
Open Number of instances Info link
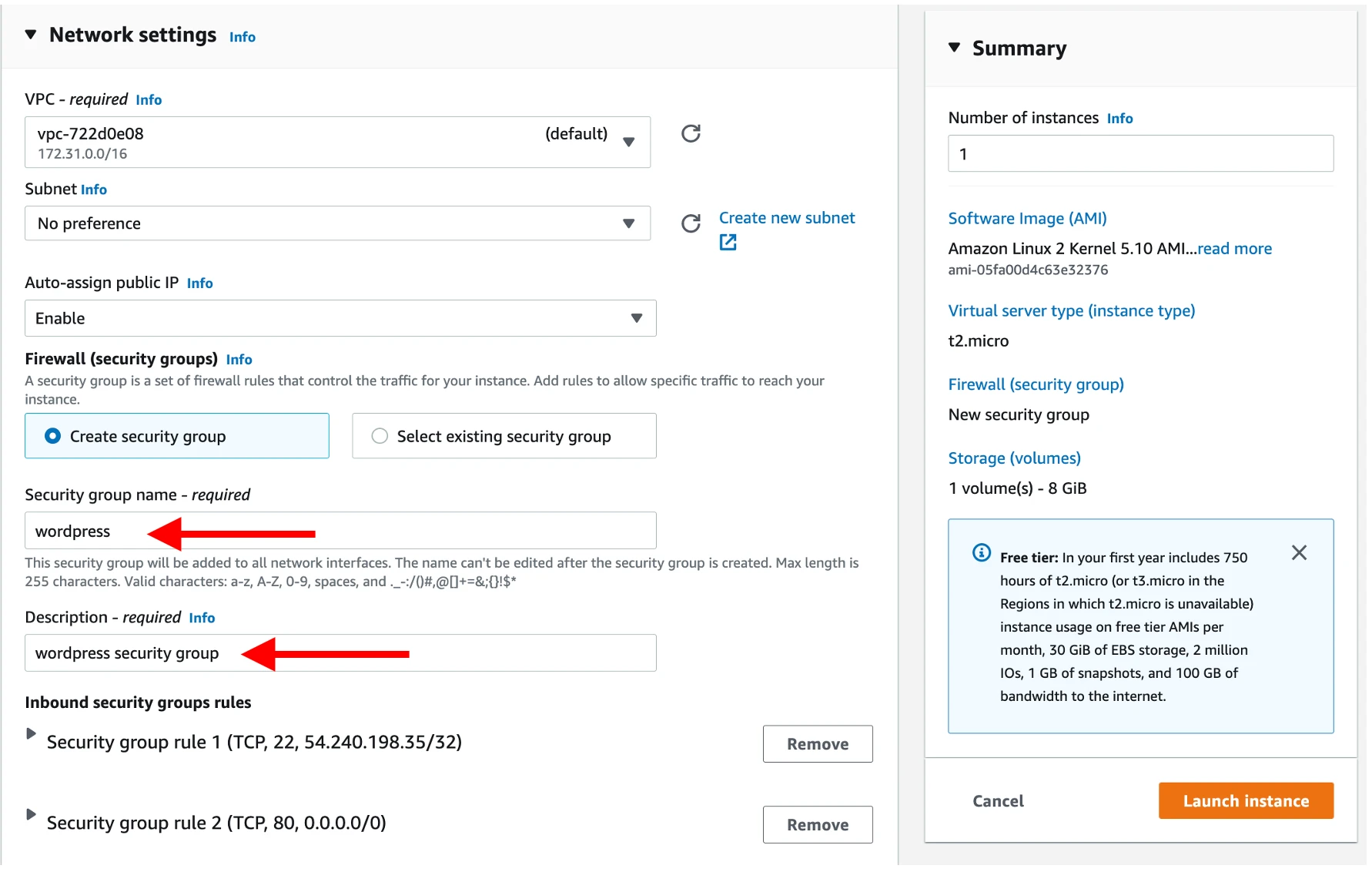pos(1120,119)
